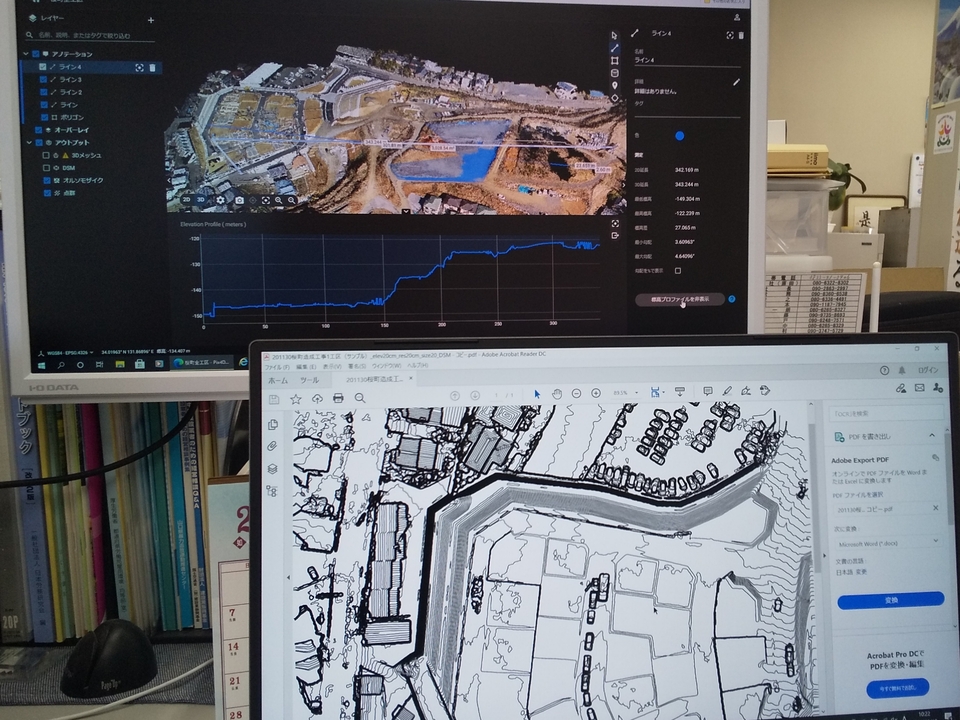Open help for elevation profile
The width and height of the screenshot is (960, 720).
(732, 299)
